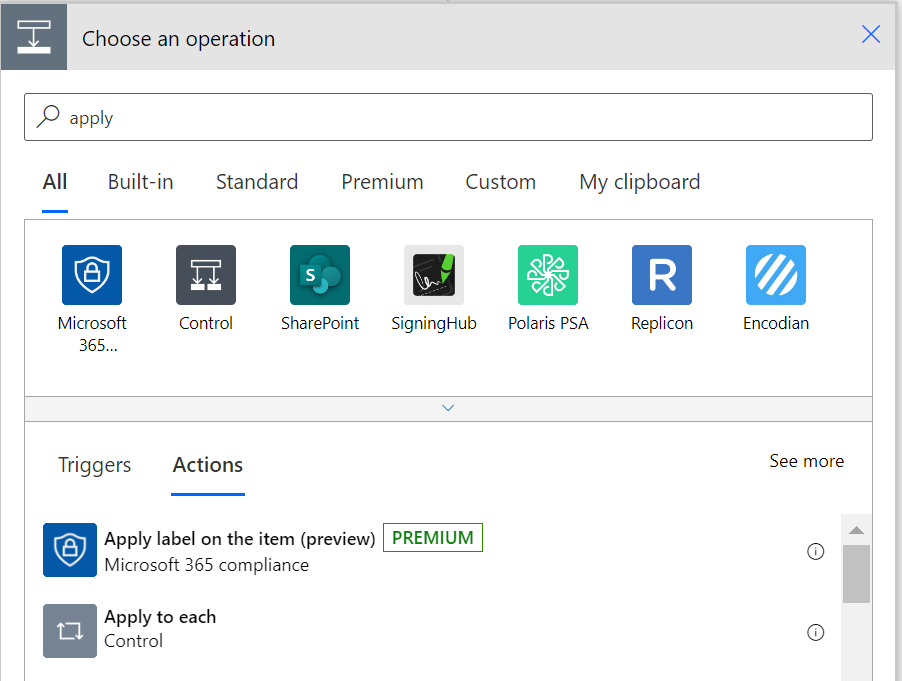The height and width of the screenshot is (681, 902).
Task: Choose the Control connector icon
Action: pos(206,275)
